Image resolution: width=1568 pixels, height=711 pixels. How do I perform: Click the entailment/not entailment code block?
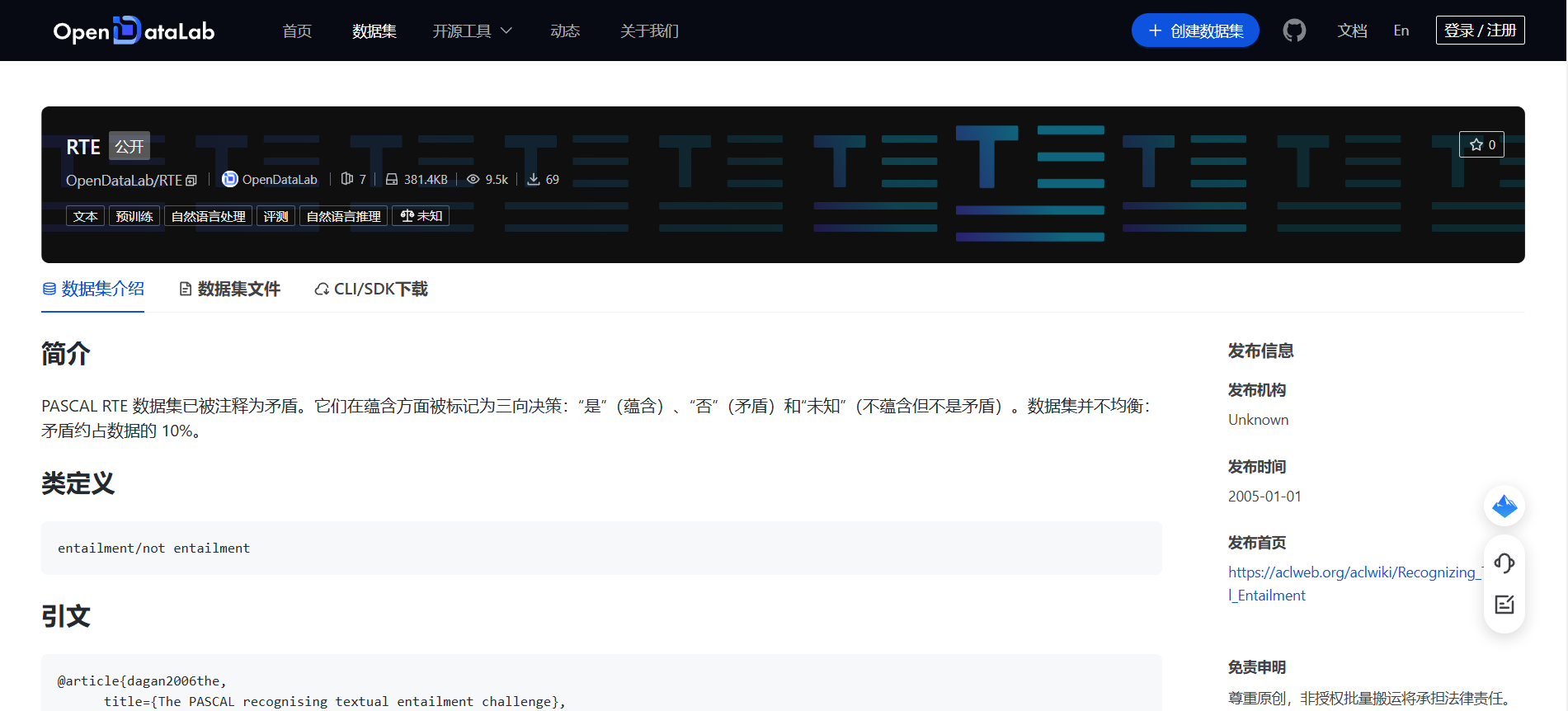pyautogui.click(x=601, y=548)
